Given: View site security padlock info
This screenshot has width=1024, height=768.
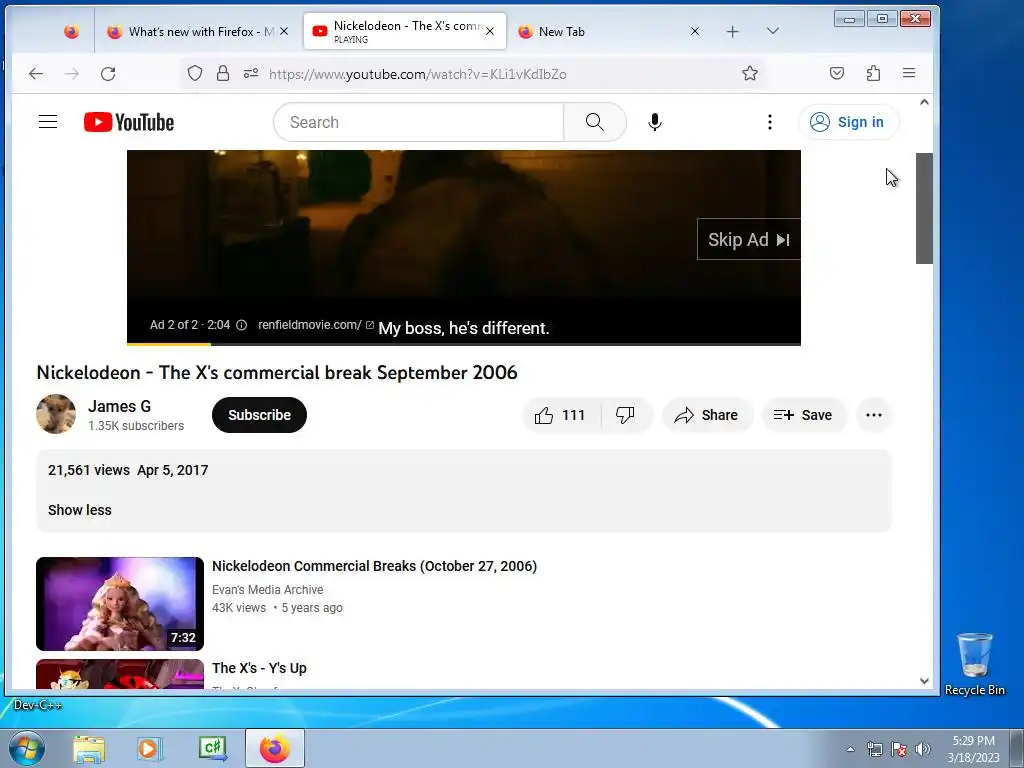Looking at the screenshot, I should point(223,73).
